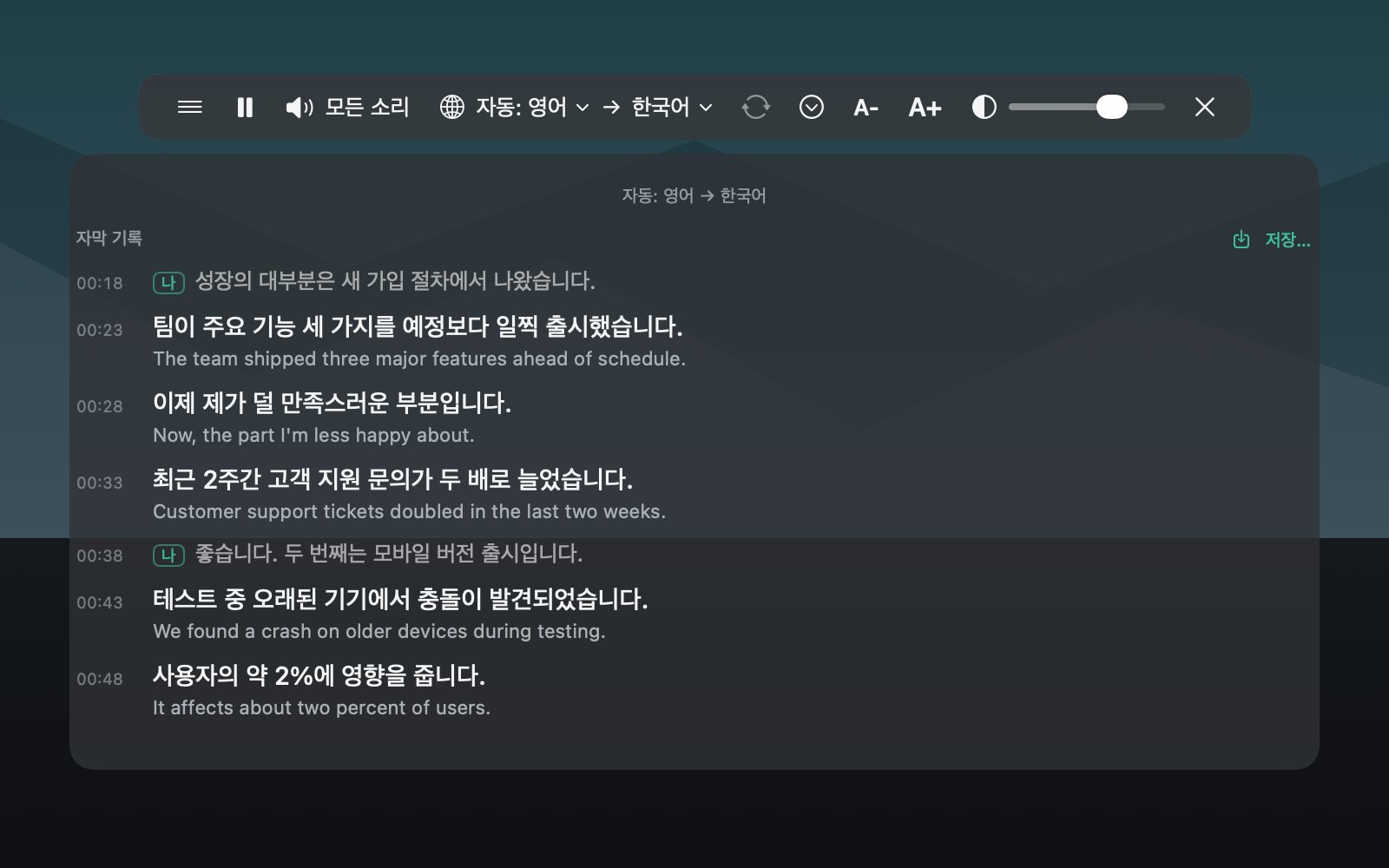Click text It affects about two percent of users.

pos(321,707)
